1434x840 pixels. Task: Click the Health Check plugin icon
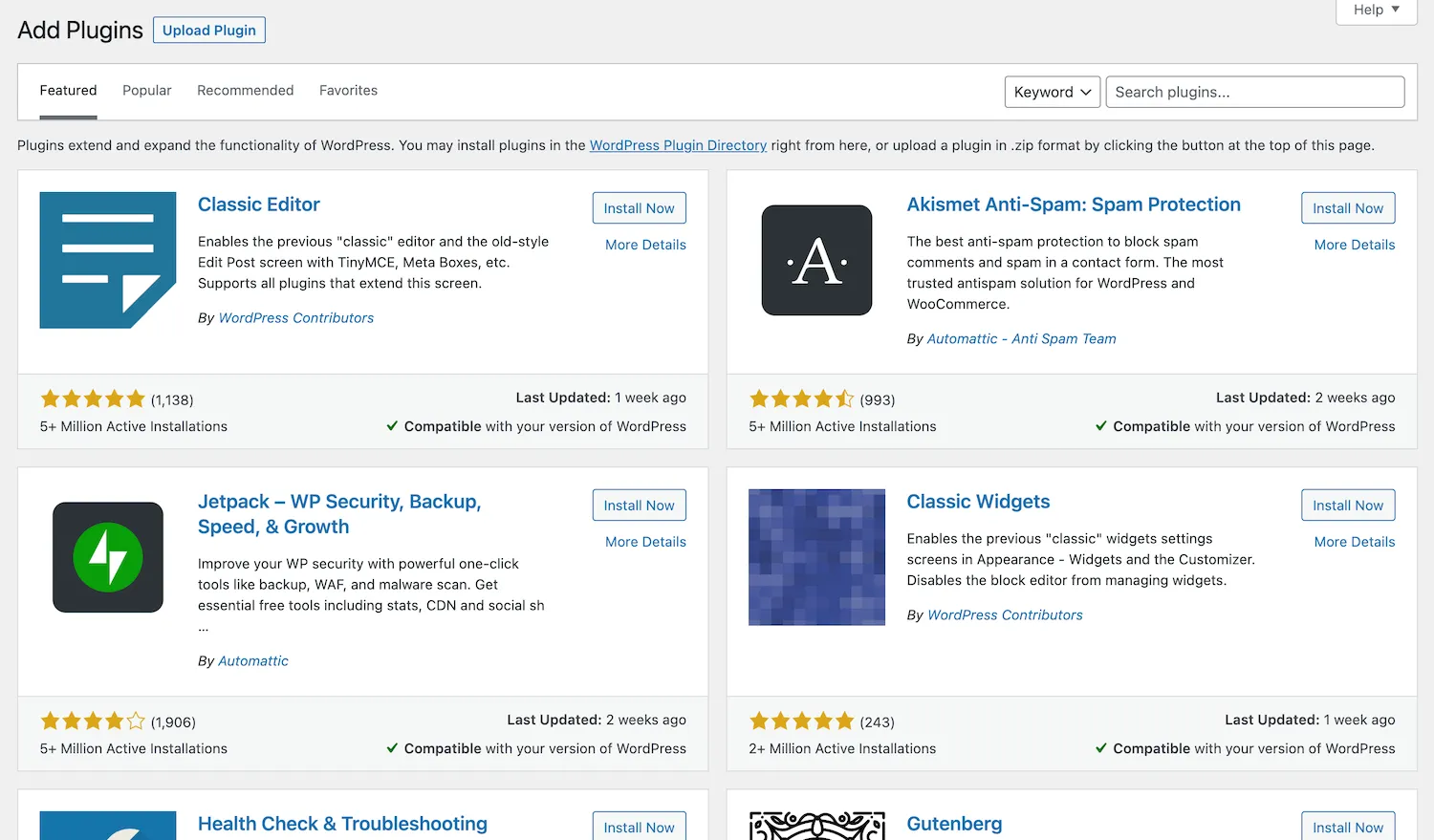108,826
